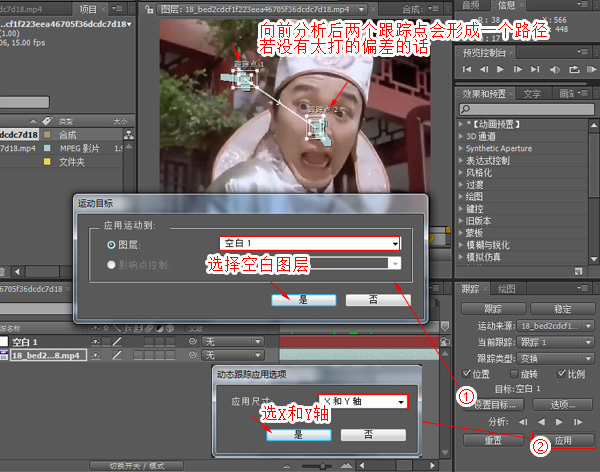Select 影响点控制 radio button
600x472 pixels.
pyautogui.click(x=111, y=265)
